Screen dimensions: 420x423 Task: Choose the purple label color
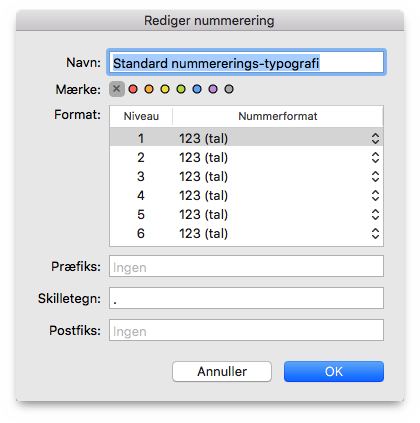tap(213, 89)
